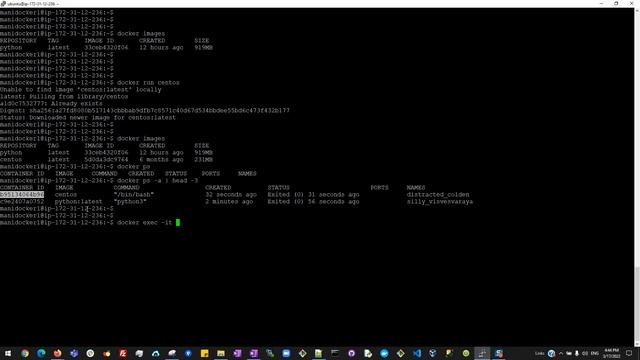
Task: Click the active PuTTY taskbar icon
Action: [x=482, y=353]
